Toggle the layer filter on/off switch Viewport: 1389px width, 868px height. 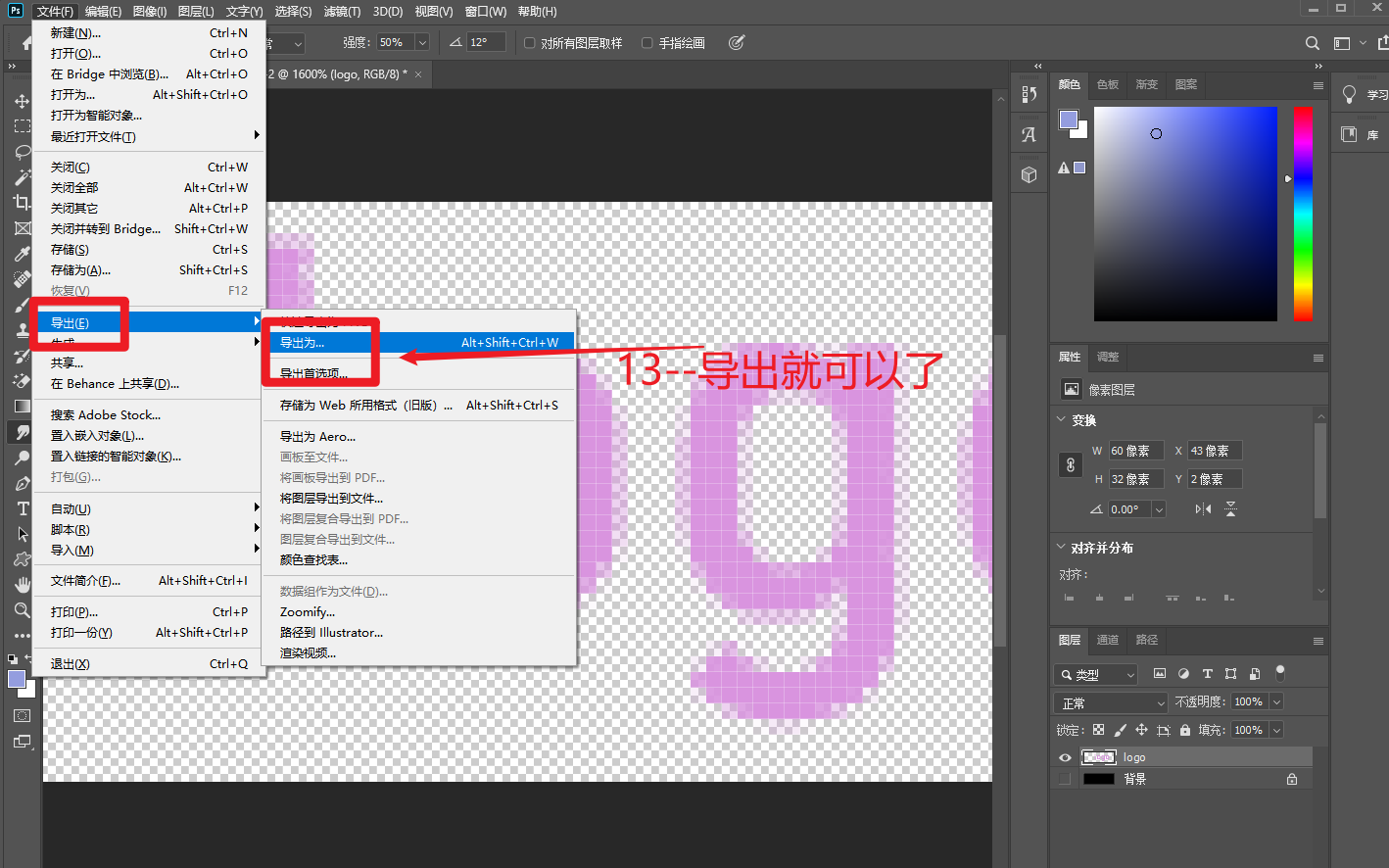1279,673
